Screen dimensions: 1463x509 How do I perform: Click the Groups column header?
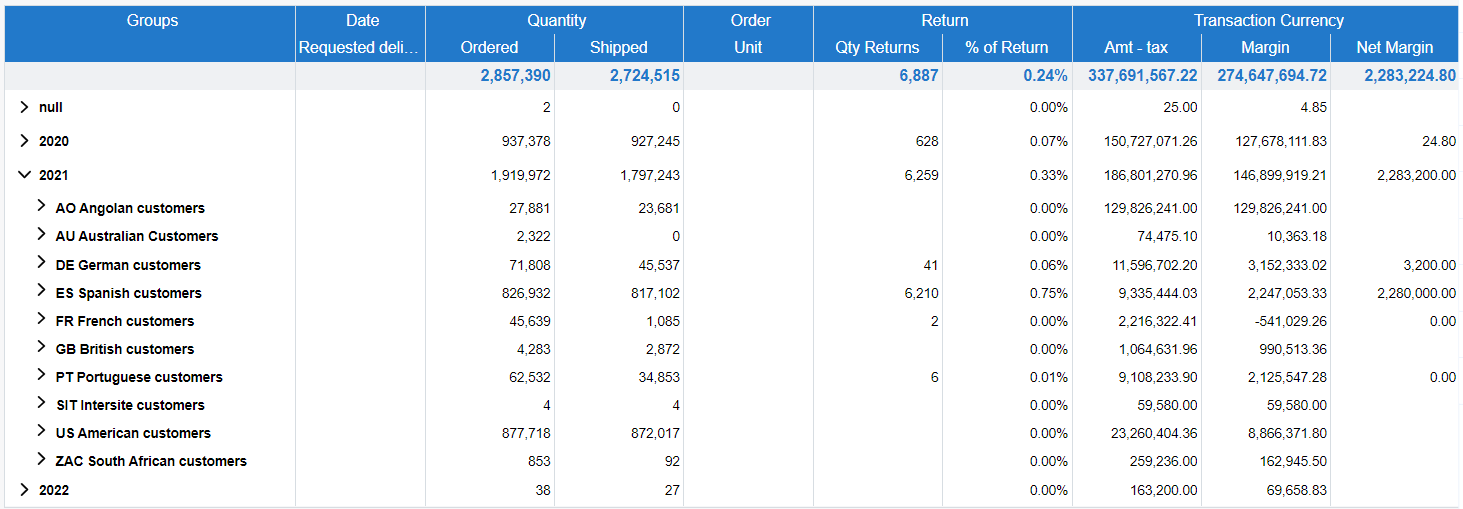pos(152,20)
